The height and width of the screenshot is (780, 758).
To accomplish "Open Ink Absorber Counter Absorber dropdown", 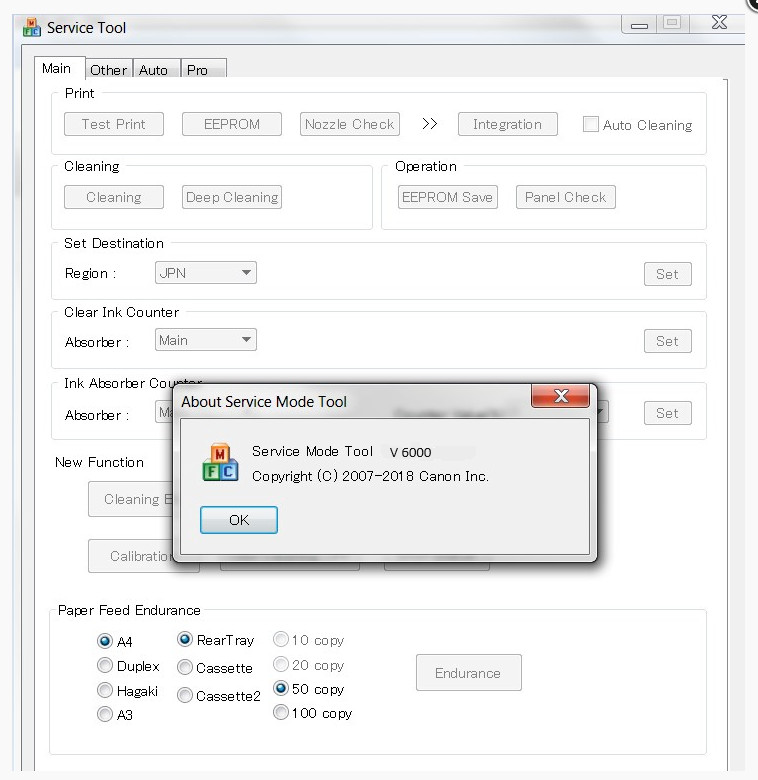I will point(164,412).
